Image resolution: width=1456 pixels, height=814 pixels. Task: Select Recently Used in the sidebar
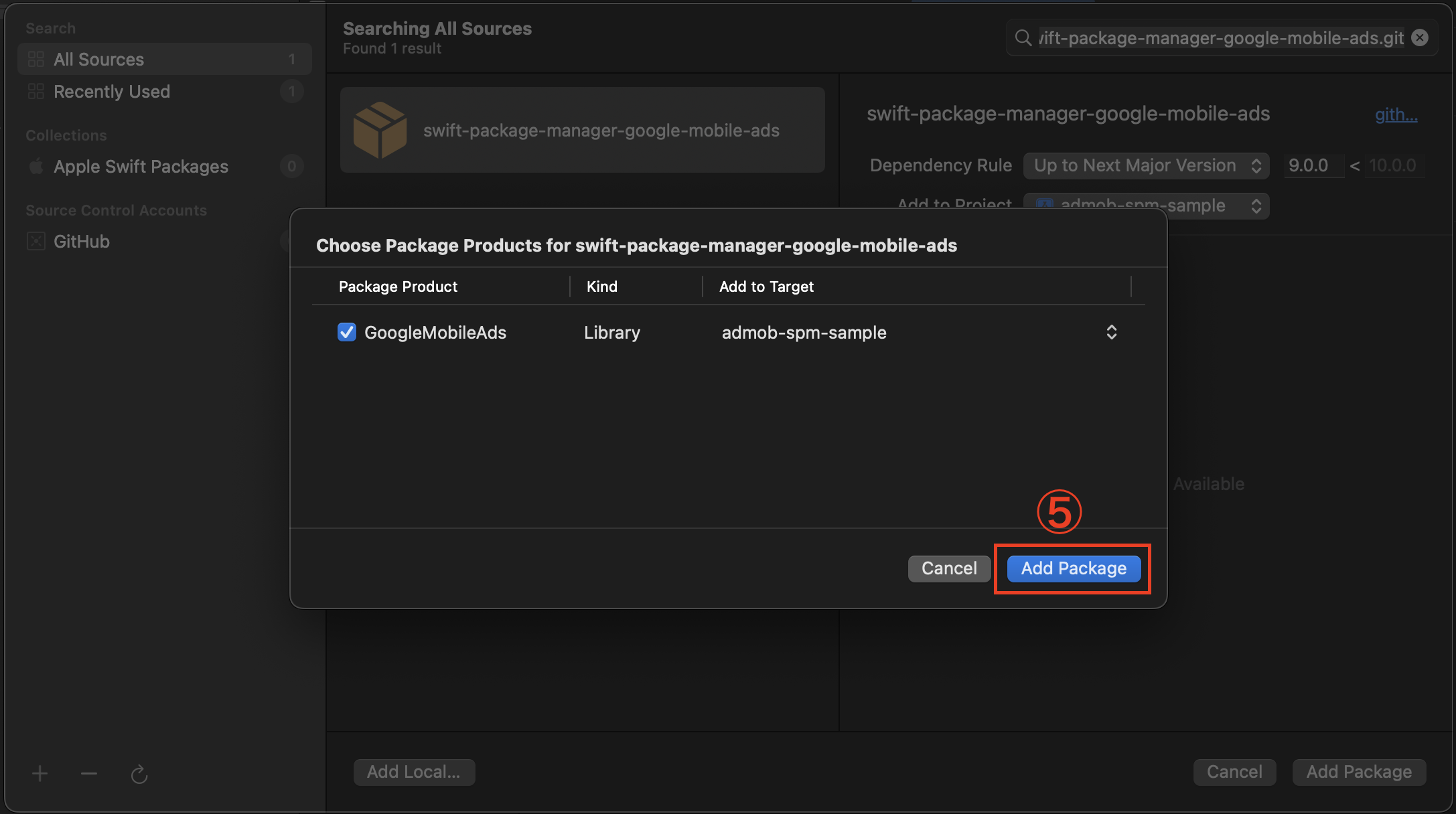[111, 92]
